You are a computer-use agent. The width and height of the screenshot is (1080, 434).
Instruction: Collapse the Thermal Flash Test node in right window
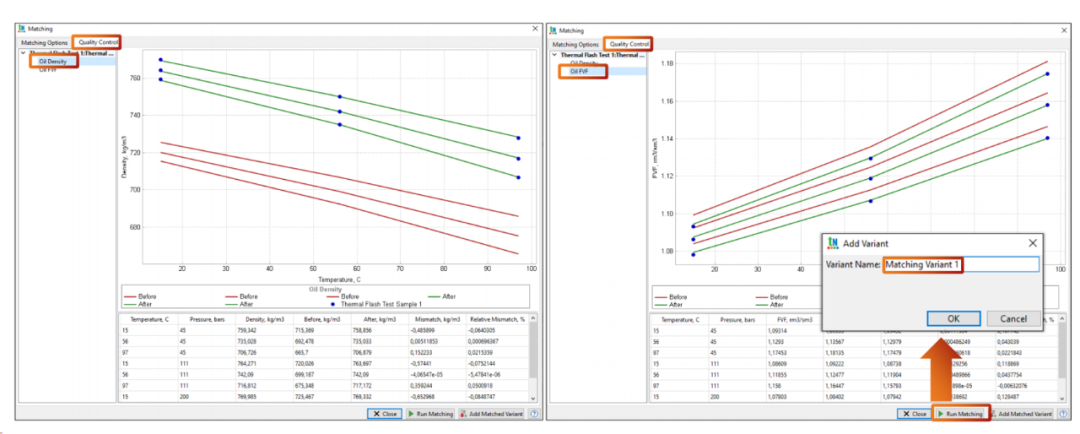(x=553, y=54)
